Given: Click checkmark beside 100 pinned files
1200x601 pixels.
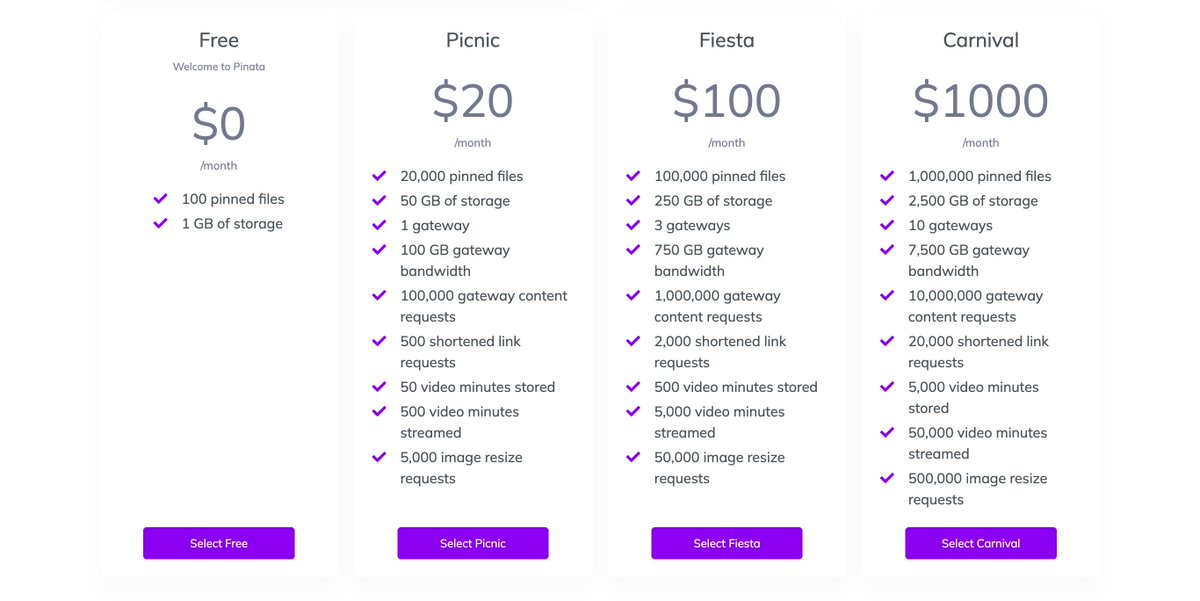Looking at the screenshot, I should pos(160,199).
